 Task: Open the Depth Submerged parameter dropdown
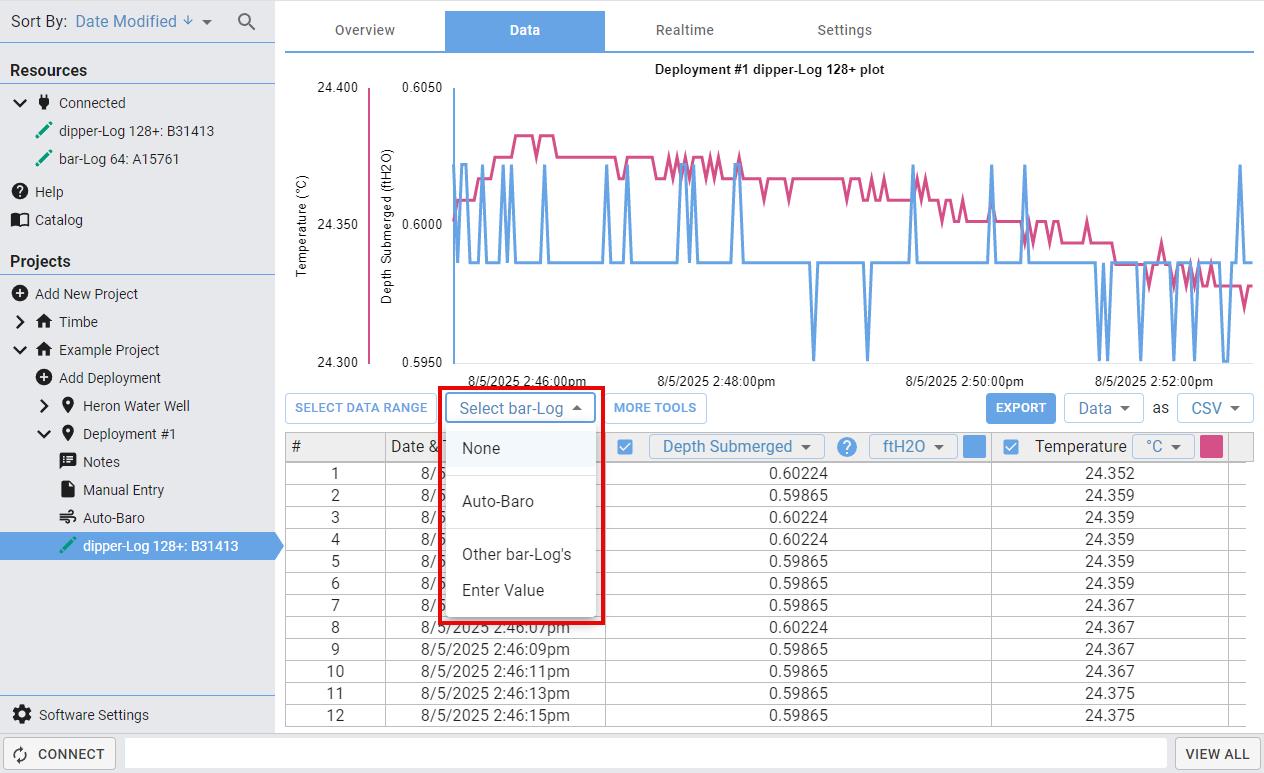point(737,447)
